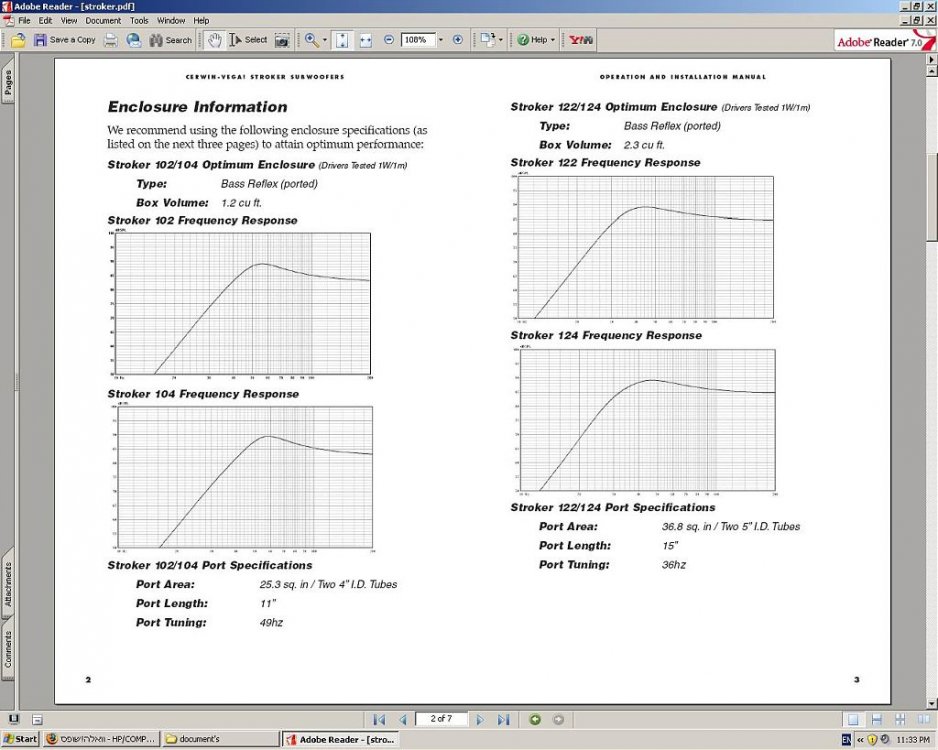Image resolution: width=938 pixels, height=750 pixels.
Task: Open zoom percentage dropdown list
Action: click(440, 40)
